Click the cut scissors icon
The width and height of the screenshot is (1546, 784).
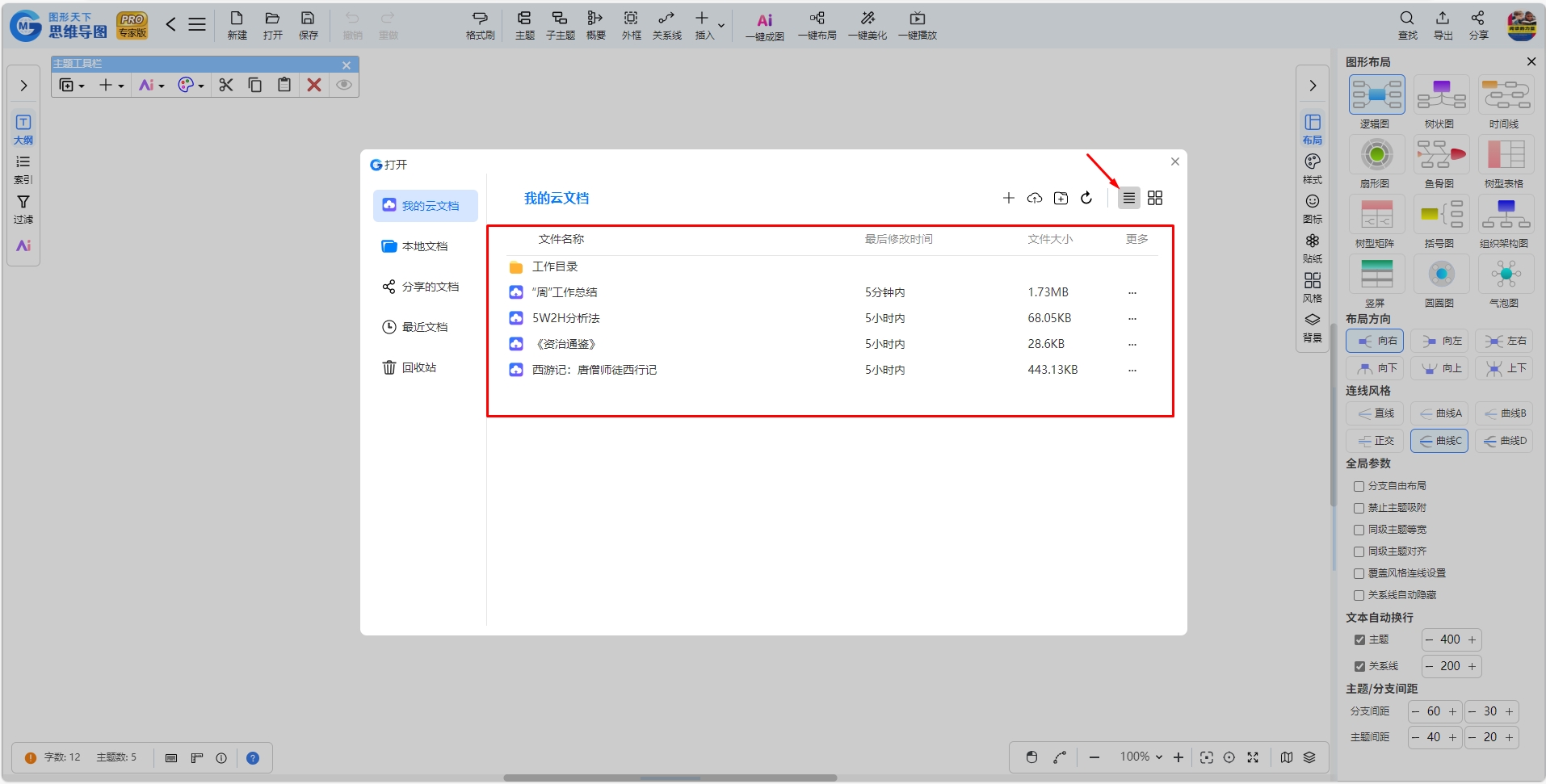pyautogui.click(x=226, y=85)
